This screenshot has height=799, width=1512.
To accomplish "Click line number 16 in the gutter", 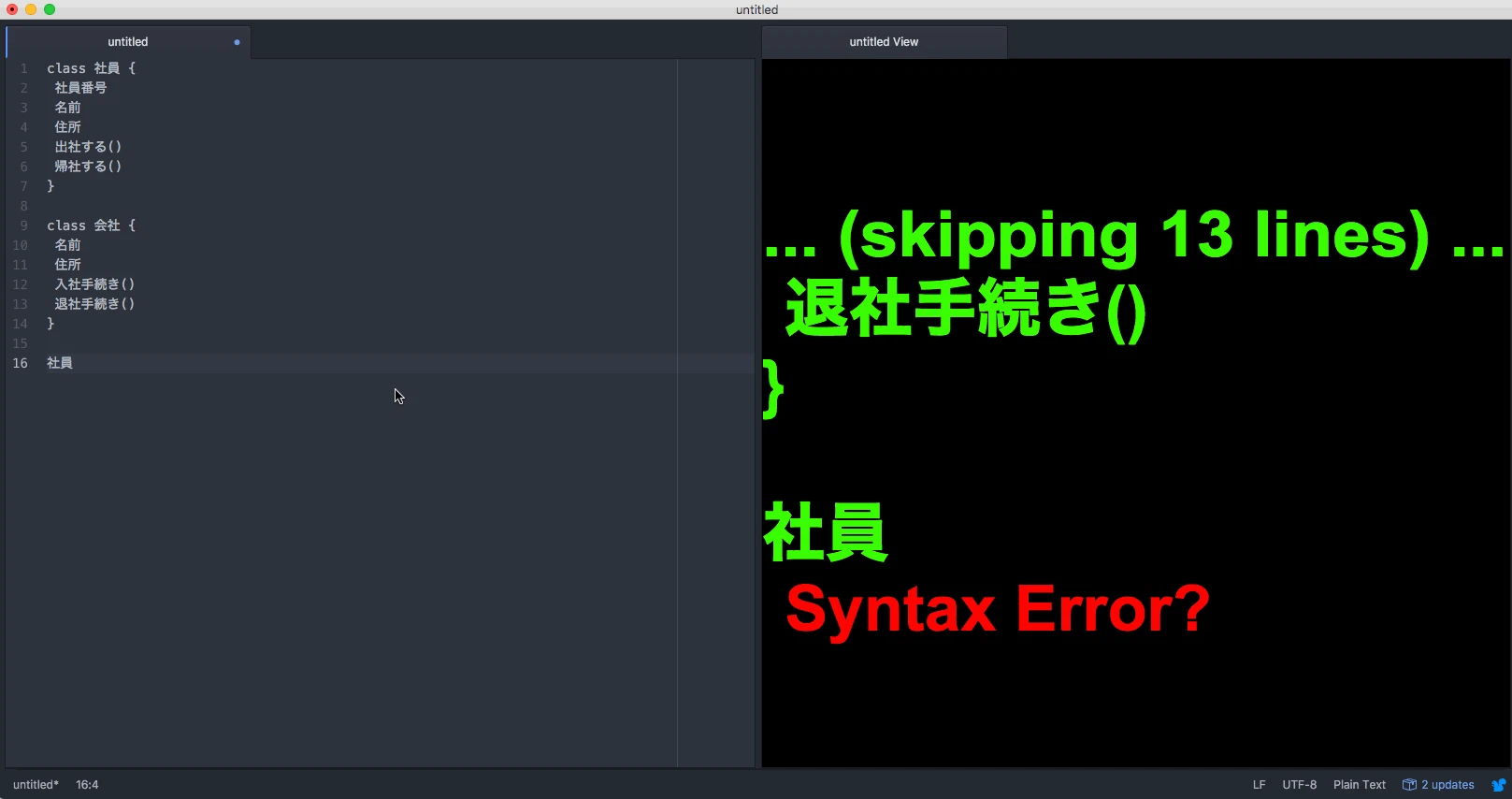I will point(20,363).
